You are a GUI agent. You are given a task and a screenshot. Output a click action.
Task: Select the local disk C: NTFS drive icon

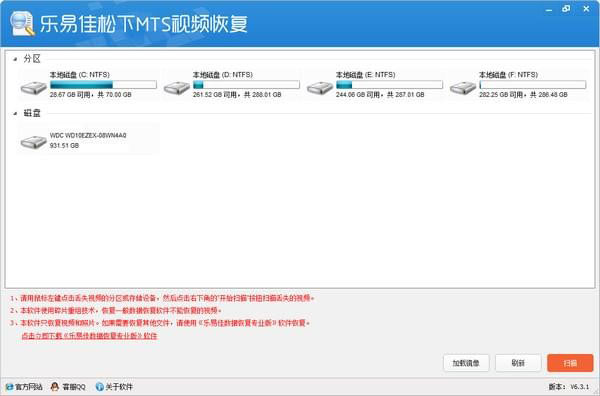[x=34, y=88]
